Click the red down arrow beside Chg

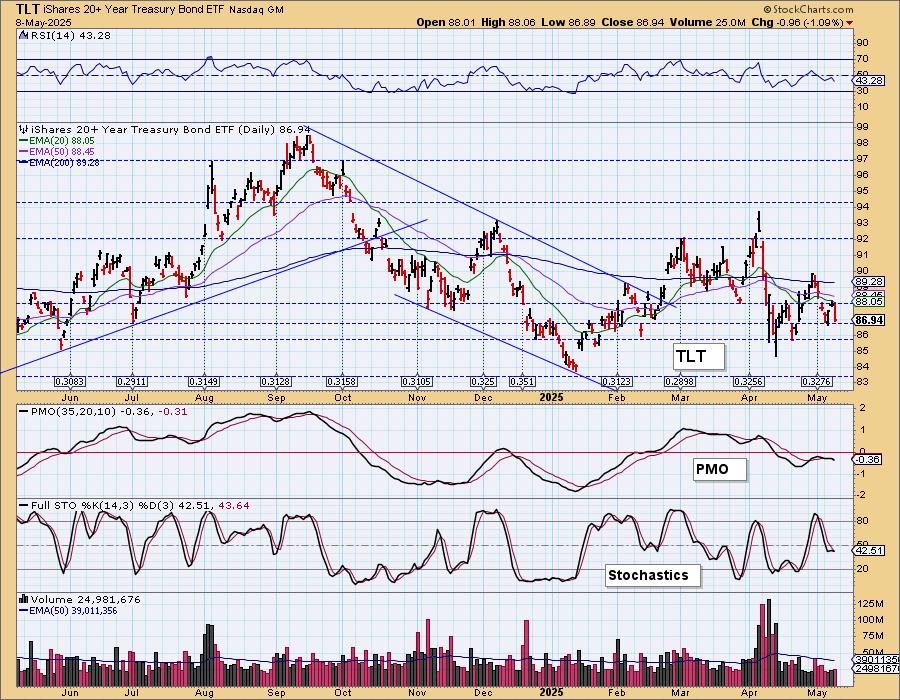coord(849,23)
